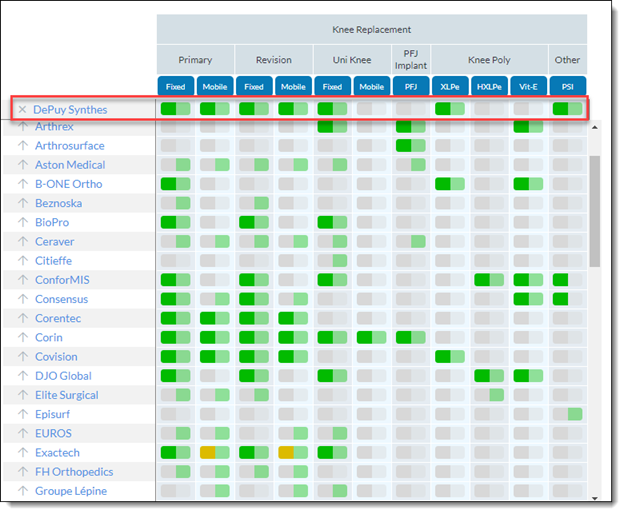This screenshot has width=624, height=514.
Task: Pin BioPro row using up arrow
Action: [23, 222]
